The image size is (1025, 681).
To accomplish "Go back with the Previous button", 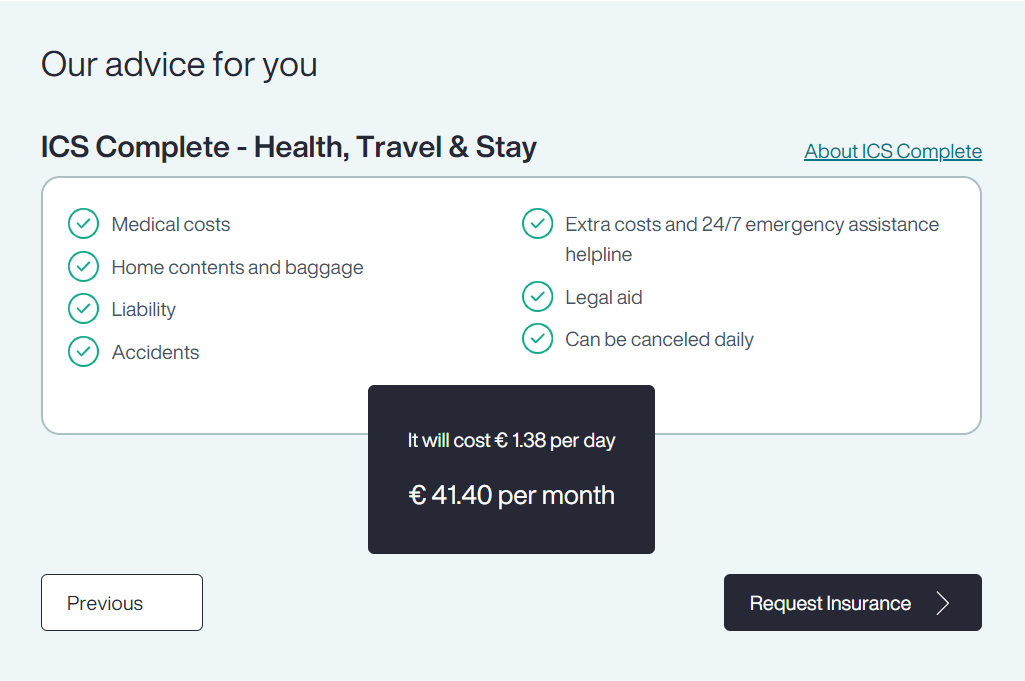I will coord(122,603).
